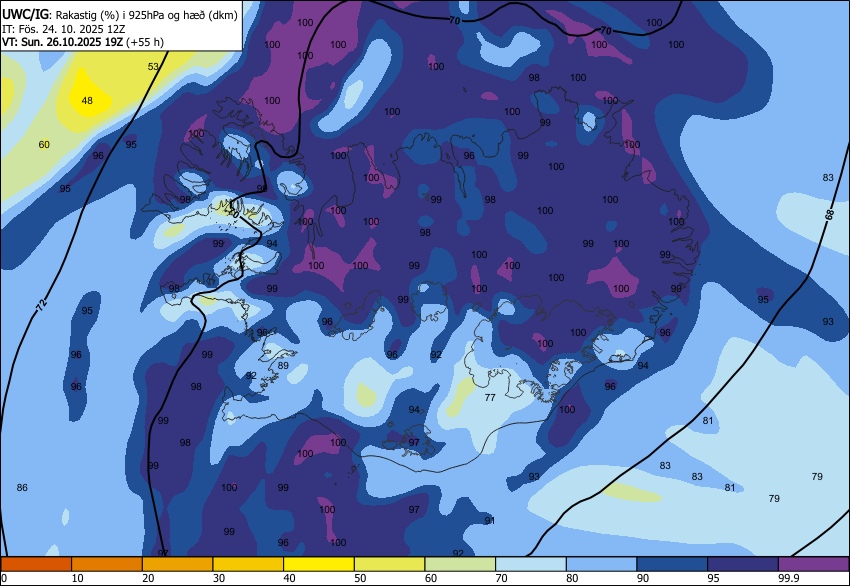Pick the 60–70 light green legend swatch
The width and height of the screenshot is (850, 586).
[460, 564]
